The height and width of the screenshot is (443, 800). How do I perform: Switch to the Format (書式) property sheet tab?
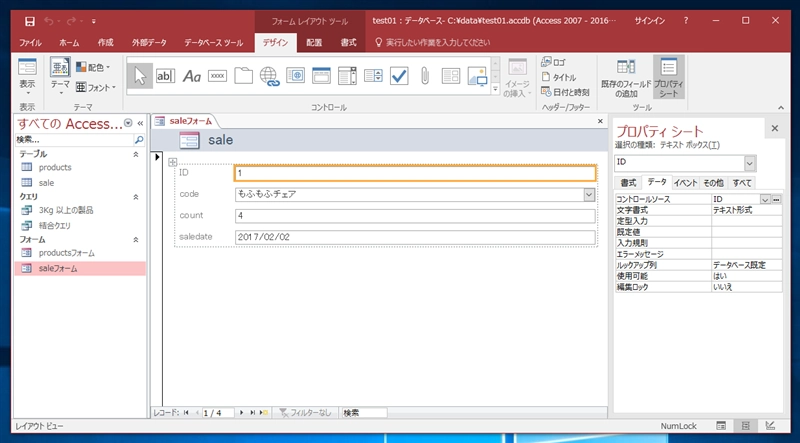tap(628, 183)
